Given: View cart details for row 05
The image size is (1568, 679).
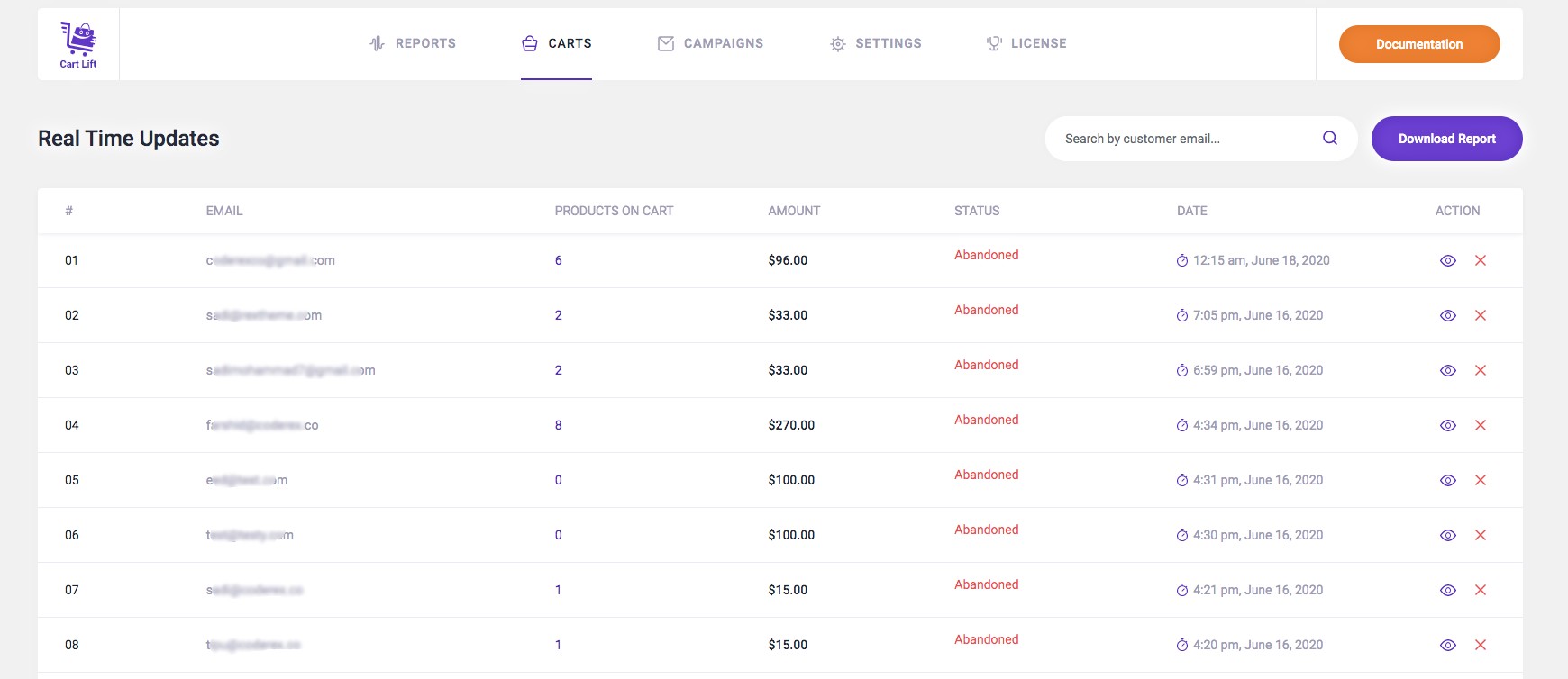Looking at the screenshot, I should click(1448, 480).
